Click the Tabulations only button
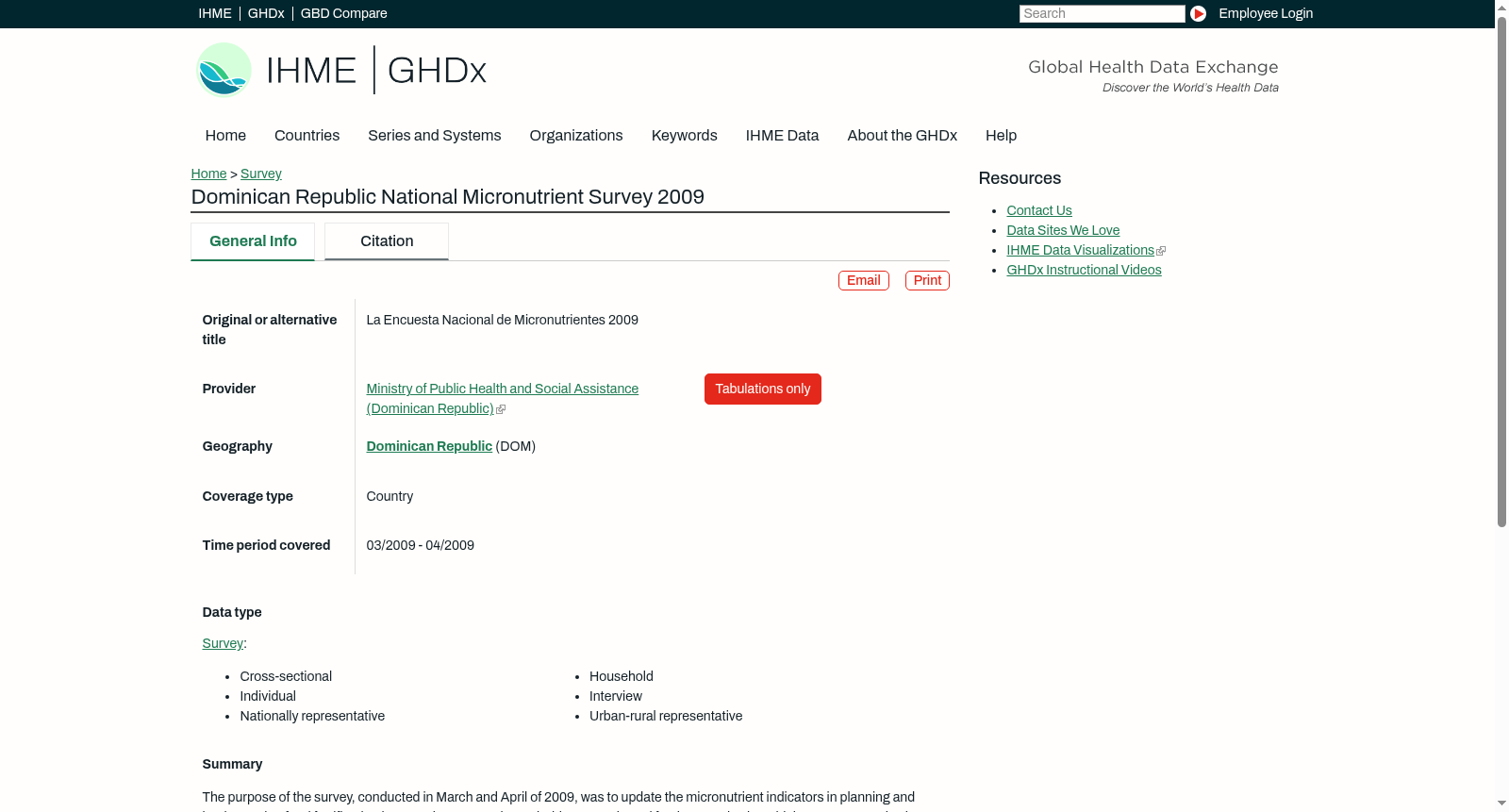 pos(763,389)
